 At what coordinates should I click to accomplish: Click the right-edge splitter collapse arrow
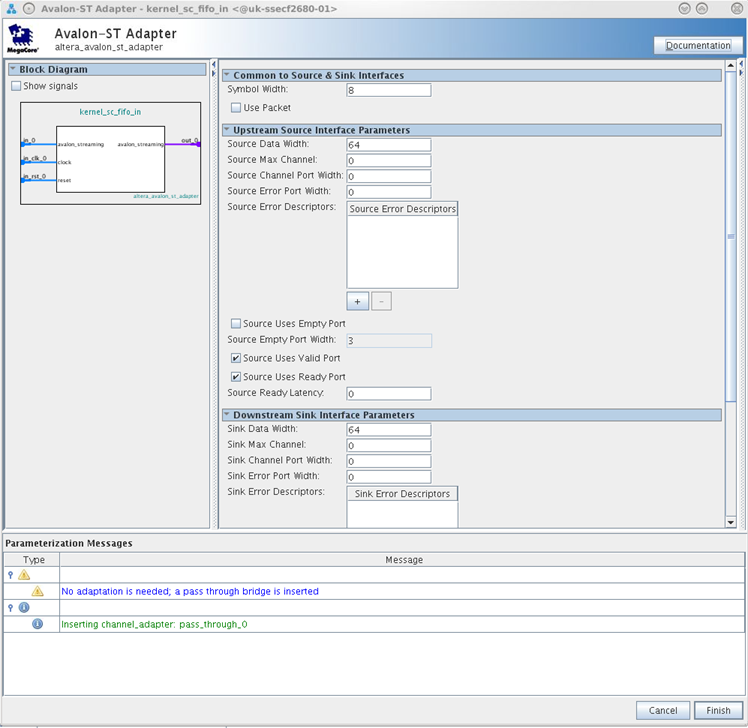pos(741,64)
